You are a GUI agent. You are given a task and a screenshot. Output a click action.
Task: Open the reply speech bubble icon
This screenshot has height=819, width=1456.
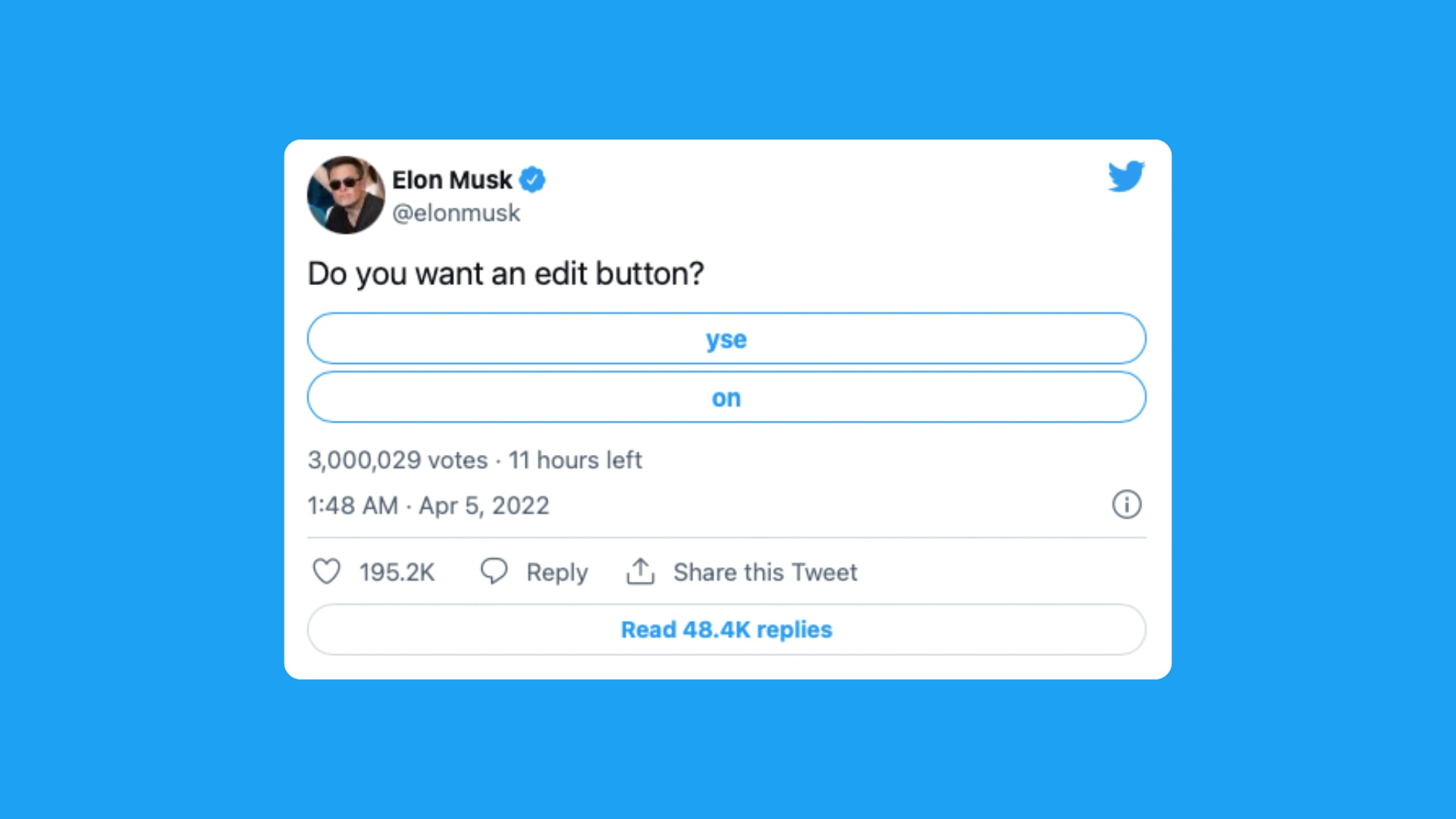[494, 571]
